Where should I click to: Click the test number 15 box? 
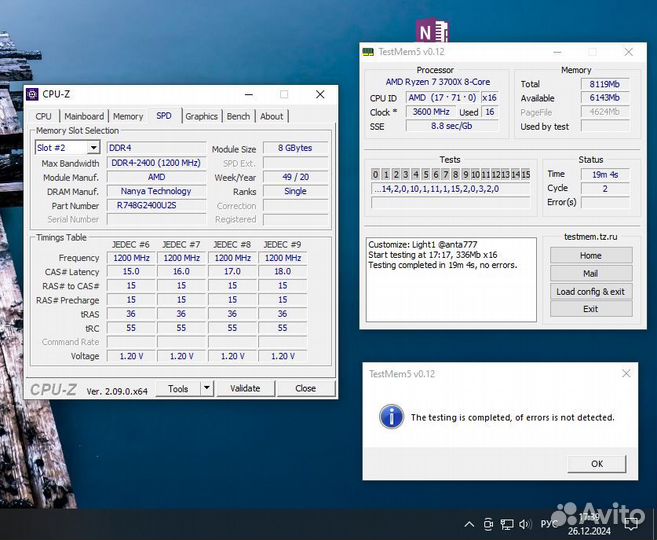coord(526,174)
